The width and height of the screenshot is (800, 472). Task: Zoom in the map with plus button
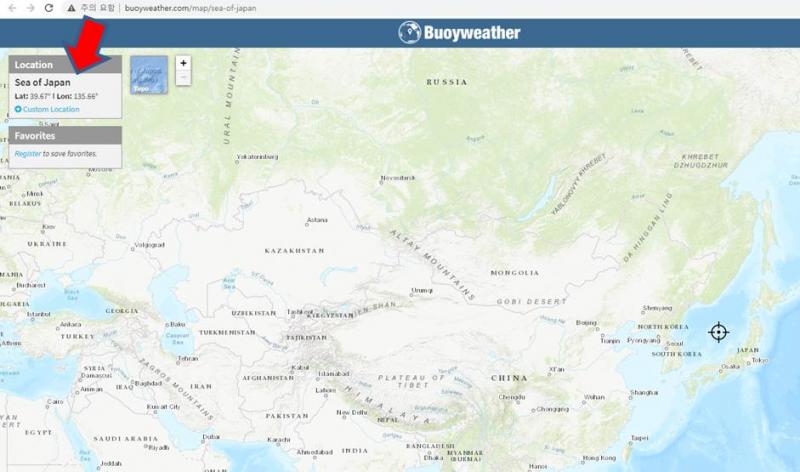pos(183,63)
